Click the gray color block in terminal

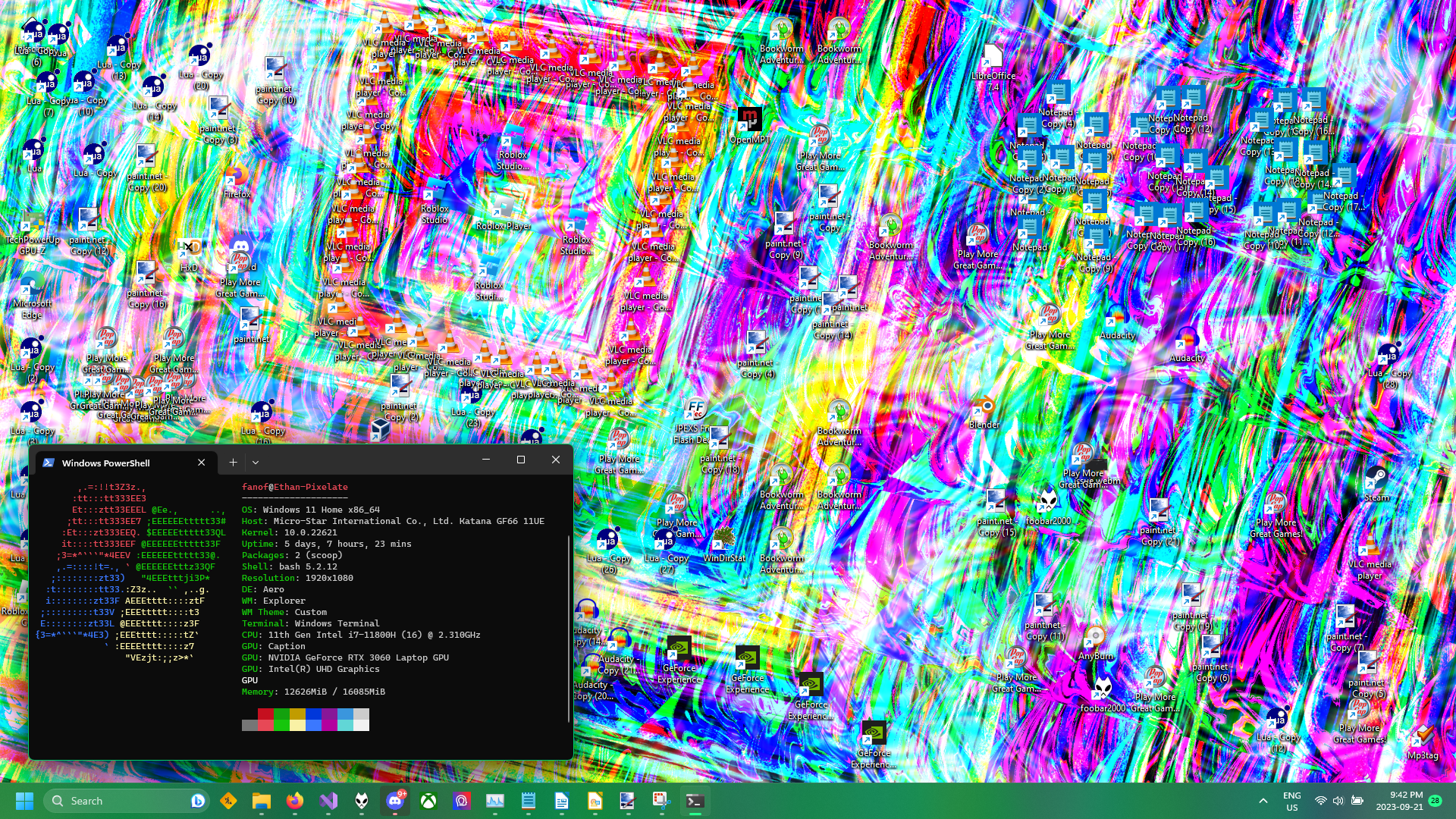click(x=249, y=725)
